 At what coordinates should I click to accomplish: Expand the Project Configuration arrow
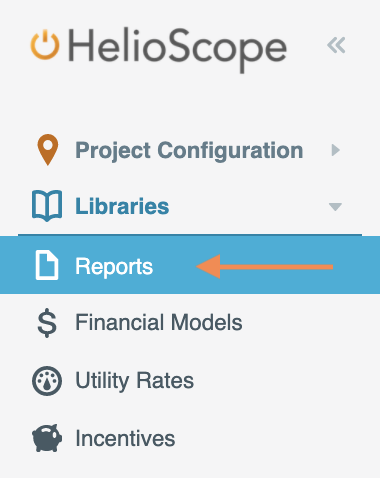click(x=335, y=150)
